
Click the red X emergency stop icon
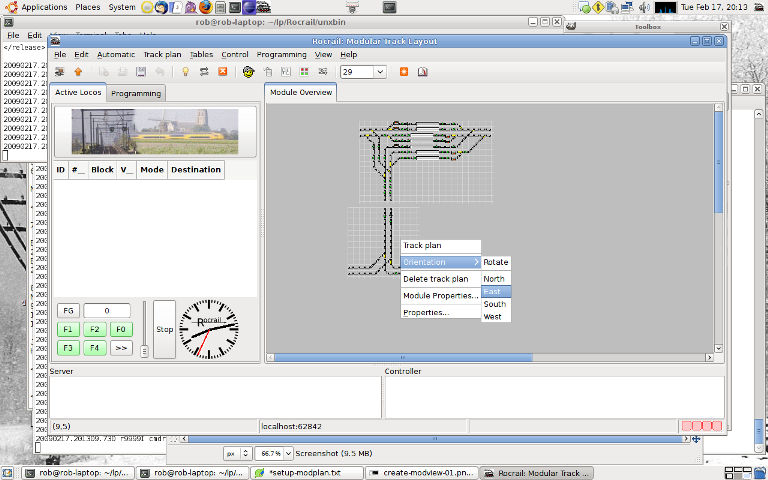(x=222, y=72)
